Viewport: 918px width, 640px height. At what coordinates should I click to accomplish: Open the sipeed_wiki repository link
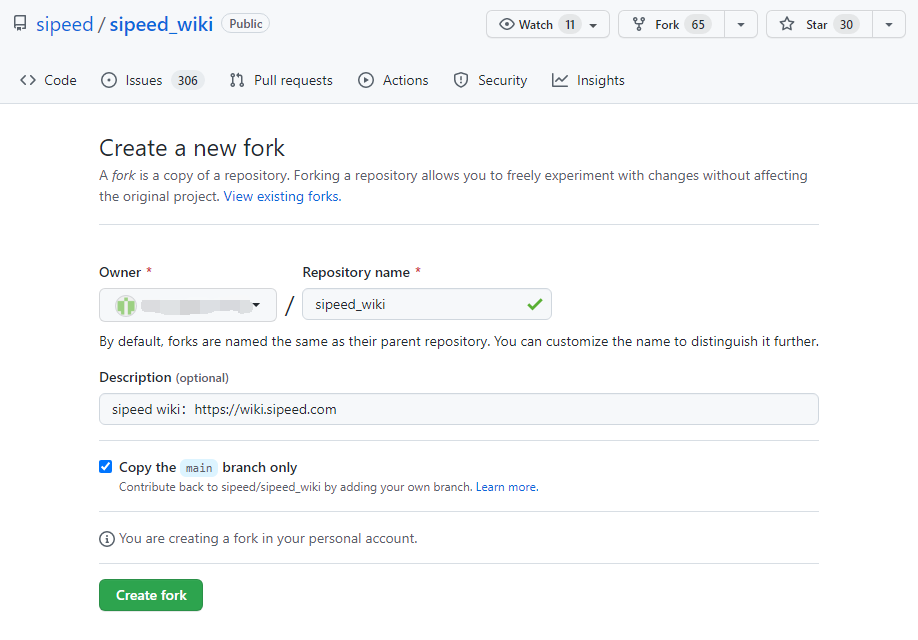[161, 24]
